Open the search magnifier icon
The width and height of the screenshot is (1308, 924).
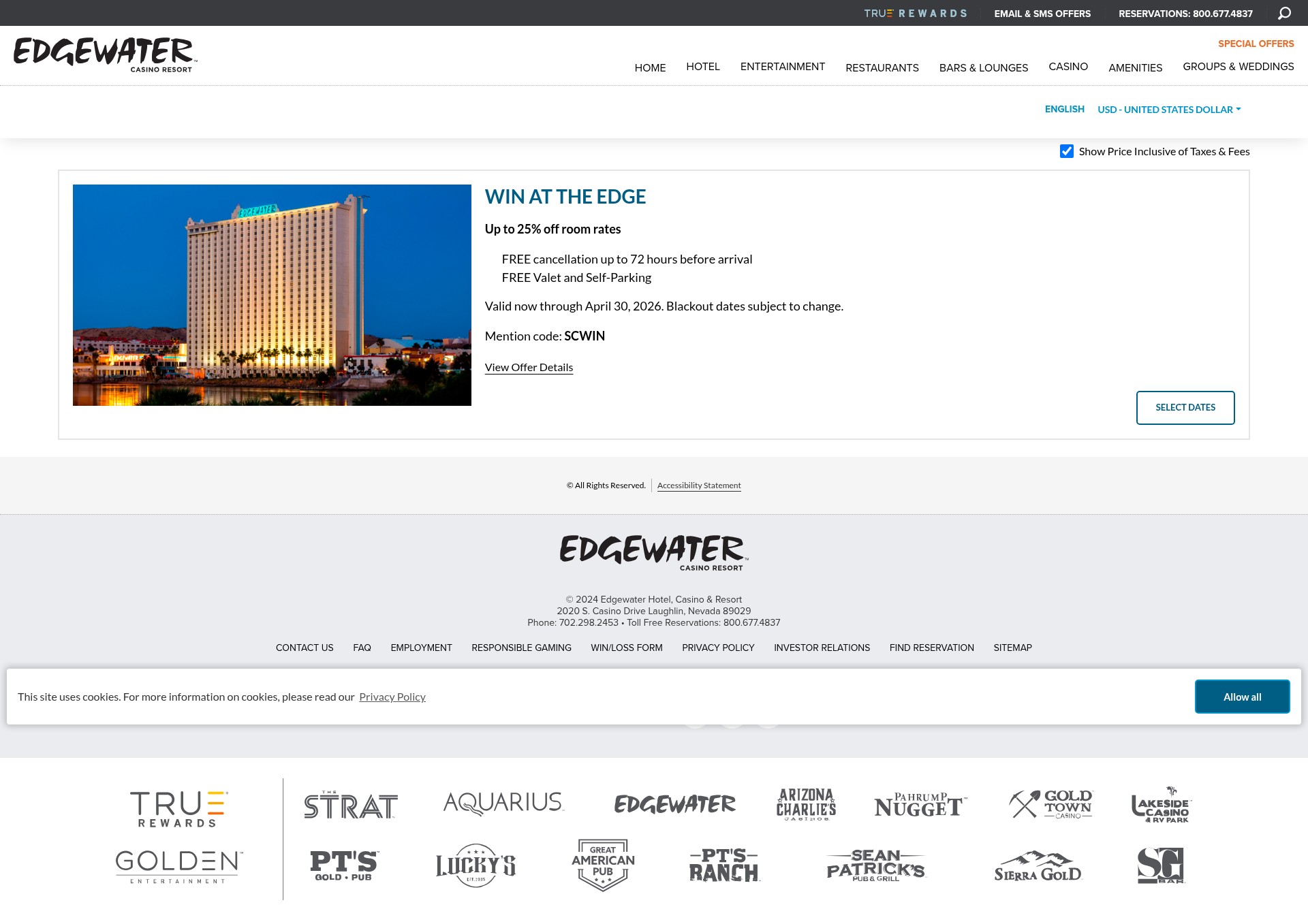click(1284, 13)
